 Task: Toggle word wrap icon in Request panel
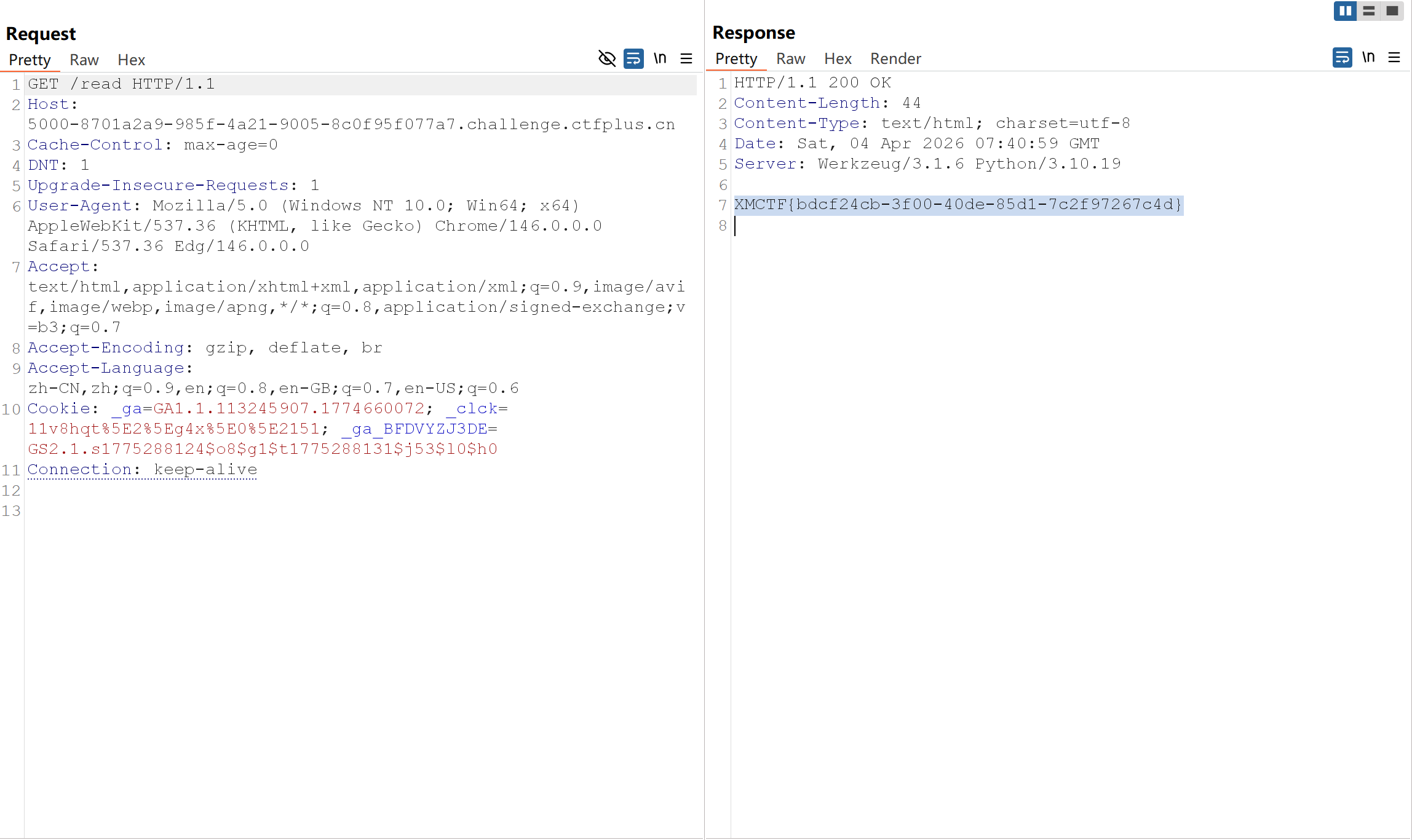click(633, 58)
